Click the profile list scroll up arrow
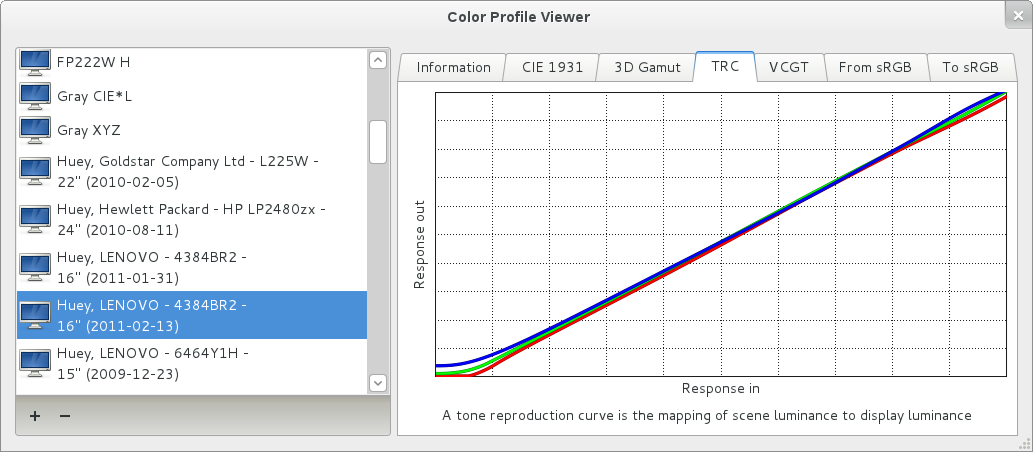Image resolution: width=1033 pixels, height=452 pixels. [x=378, y=60]
